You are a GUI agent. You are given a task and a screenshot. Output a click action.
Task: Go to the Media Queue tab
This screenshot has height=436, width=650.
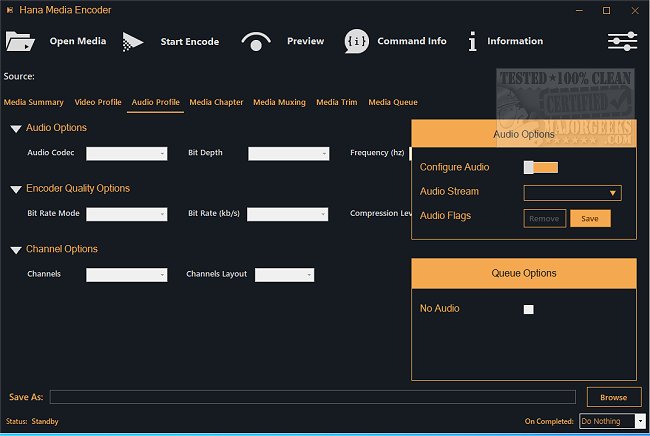point(393,102)
